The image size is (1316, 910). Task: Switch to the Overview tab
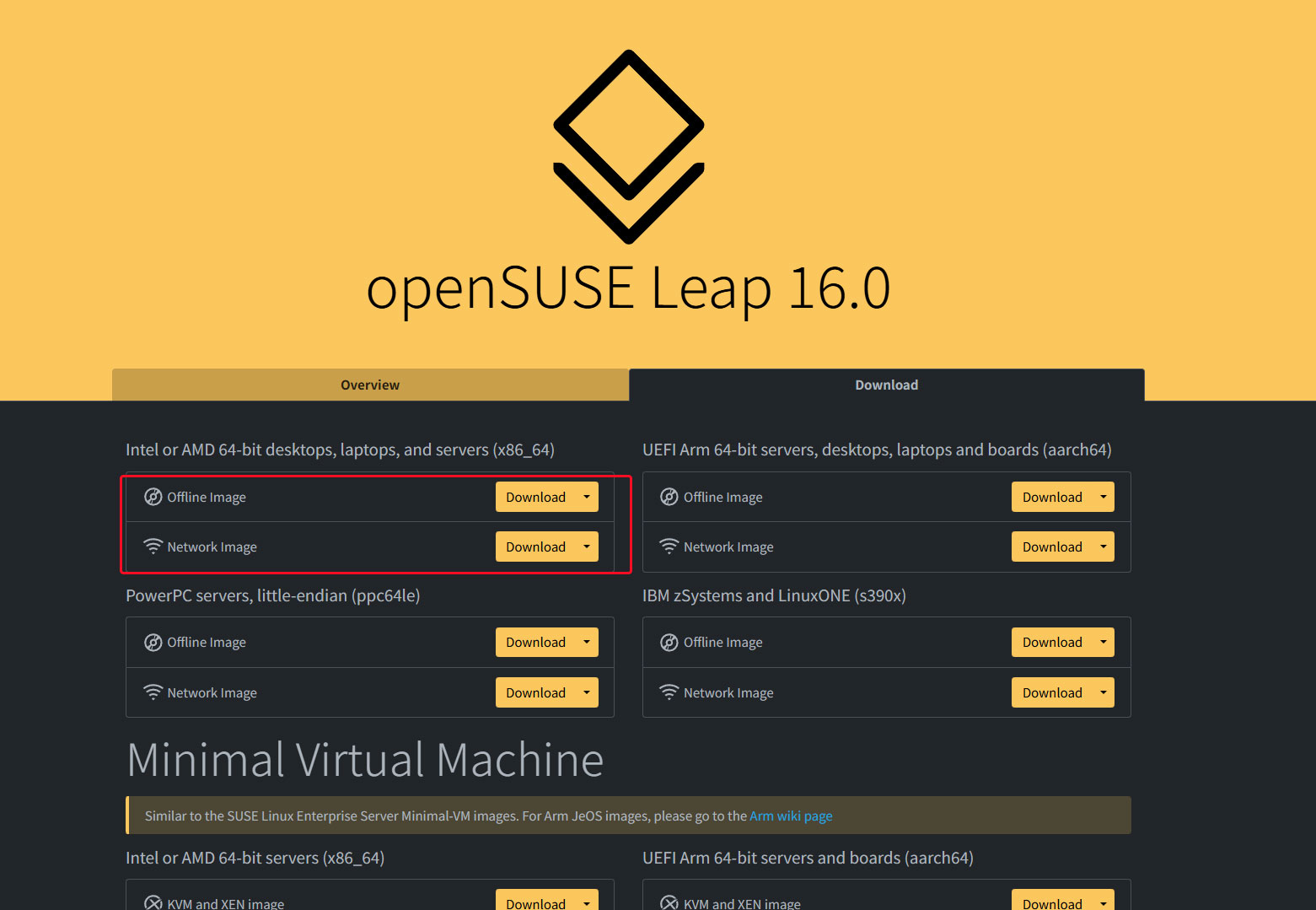pos(370,385)
